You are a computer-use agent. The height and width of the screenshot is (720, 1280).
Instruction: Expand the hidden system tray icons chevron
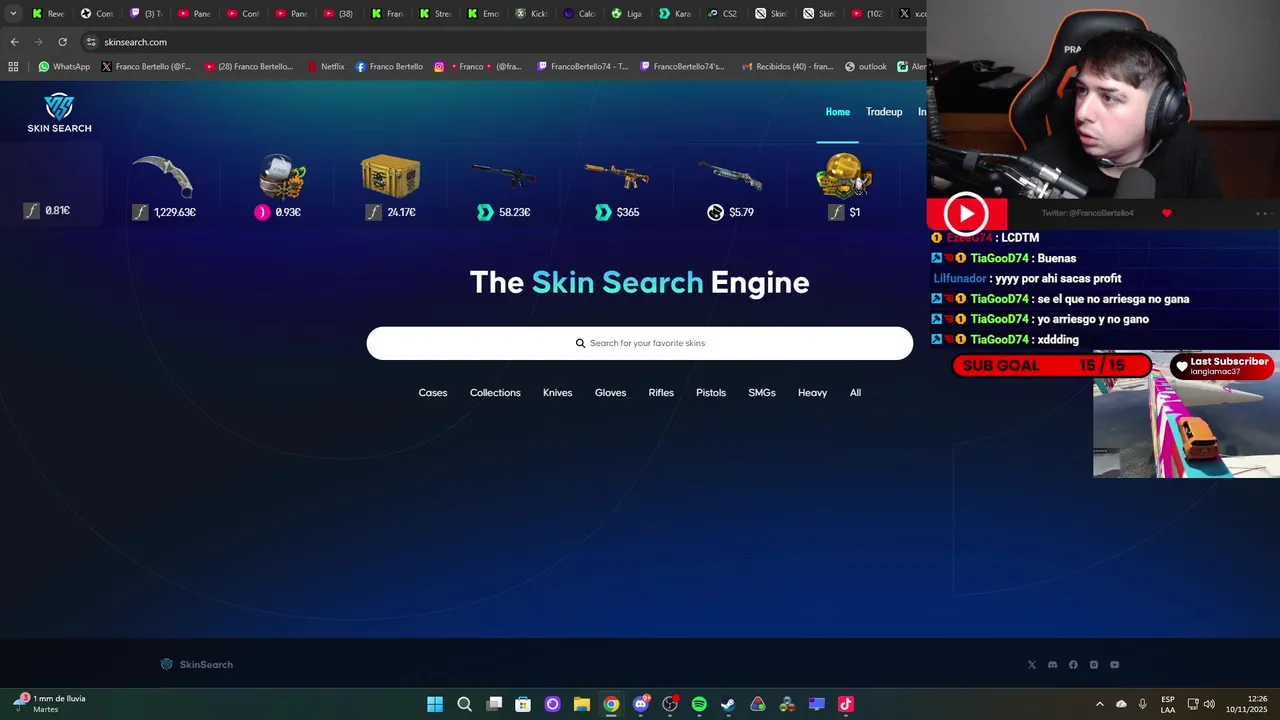point(1100,704)
